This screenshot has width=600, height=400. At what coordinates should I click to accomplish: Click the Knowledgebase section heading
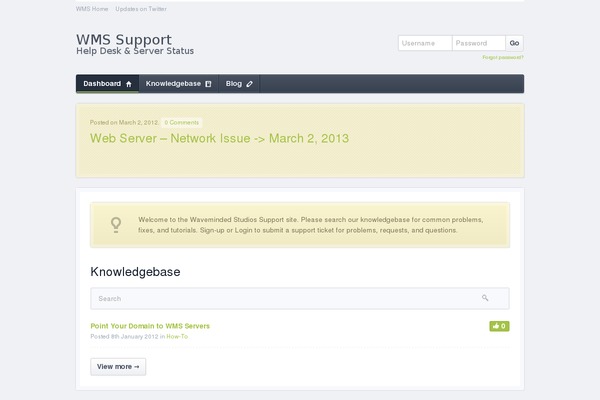135,272
